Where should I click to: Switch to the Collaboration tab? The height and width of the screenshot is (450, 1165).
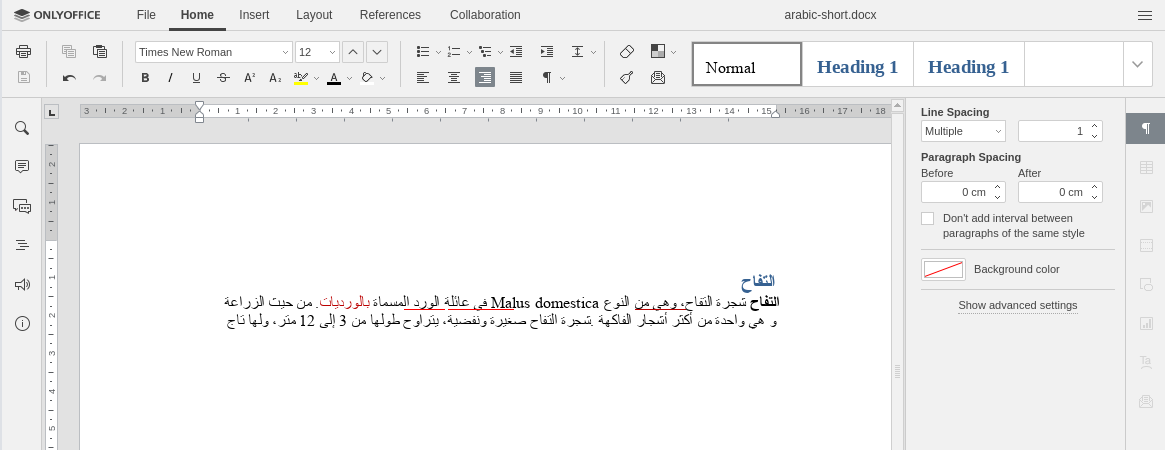tap(485, 15)
